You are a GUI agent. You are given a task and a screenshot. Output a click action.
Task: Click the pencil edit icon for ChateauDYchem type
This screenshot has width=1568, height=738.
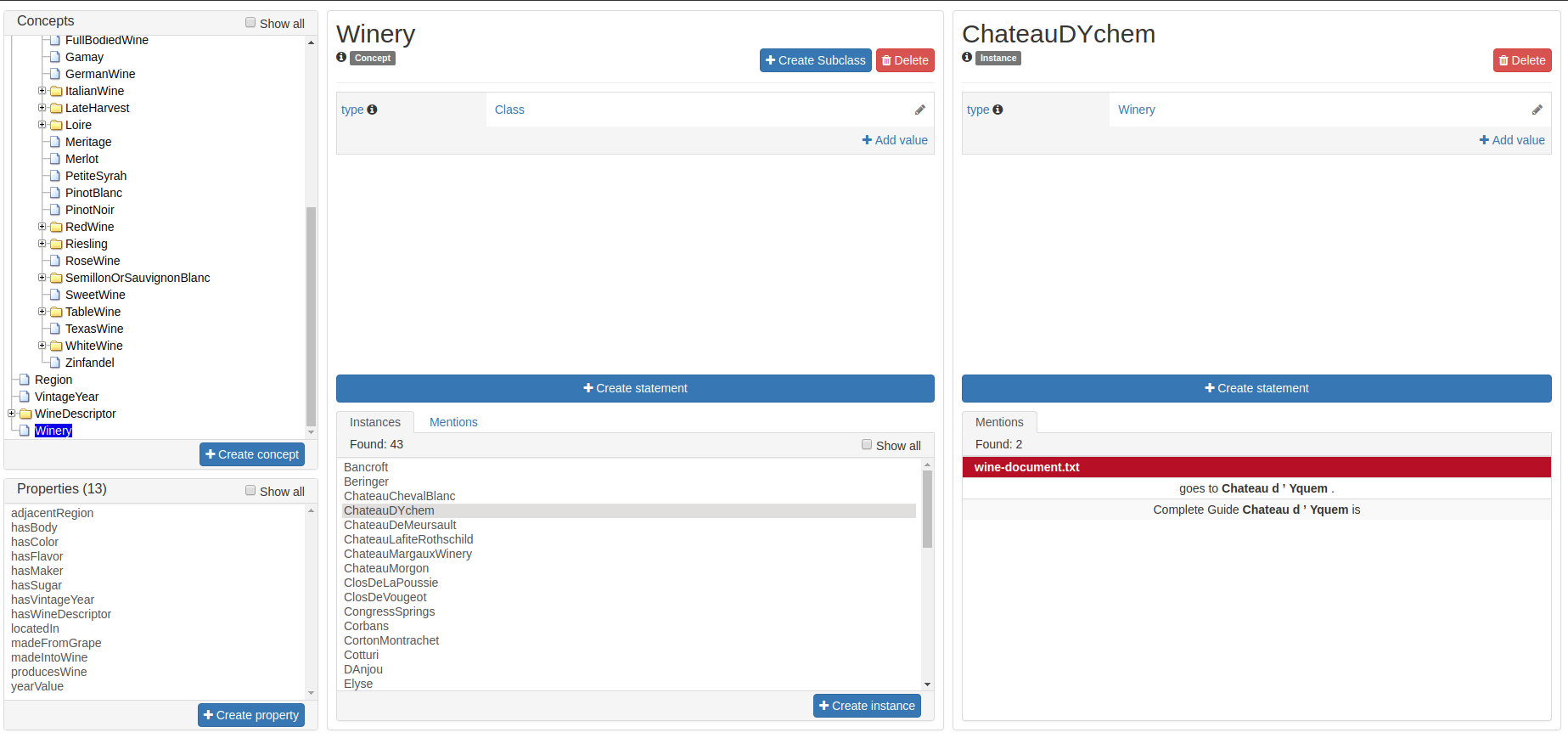coord(1537,110)
